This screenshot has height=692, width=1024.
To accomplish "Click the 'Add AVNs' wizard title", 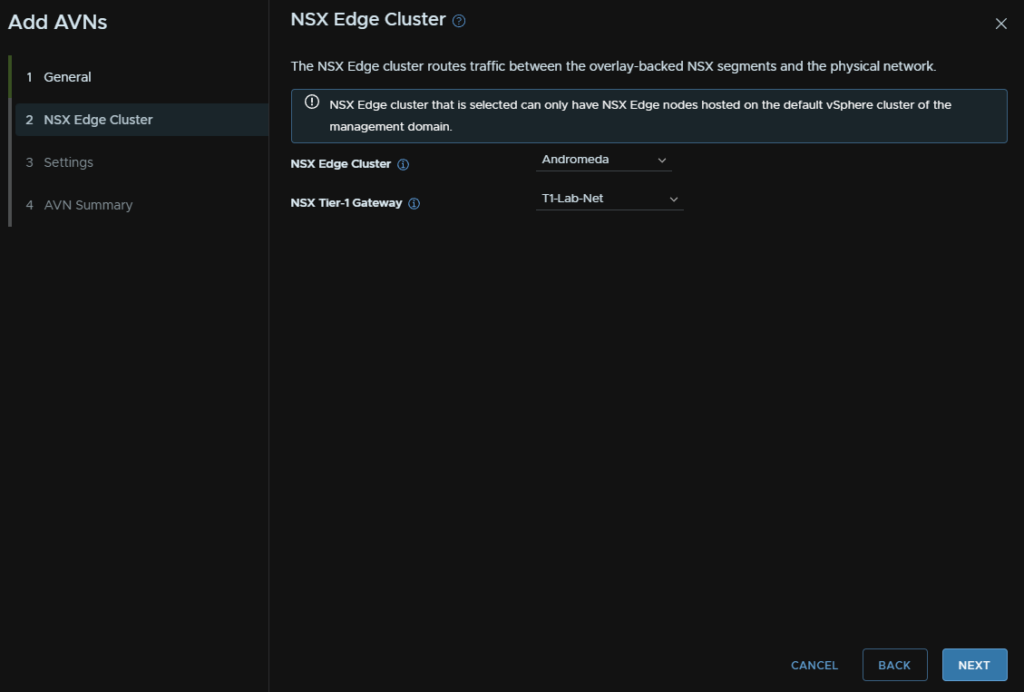I will click(57, 22).
